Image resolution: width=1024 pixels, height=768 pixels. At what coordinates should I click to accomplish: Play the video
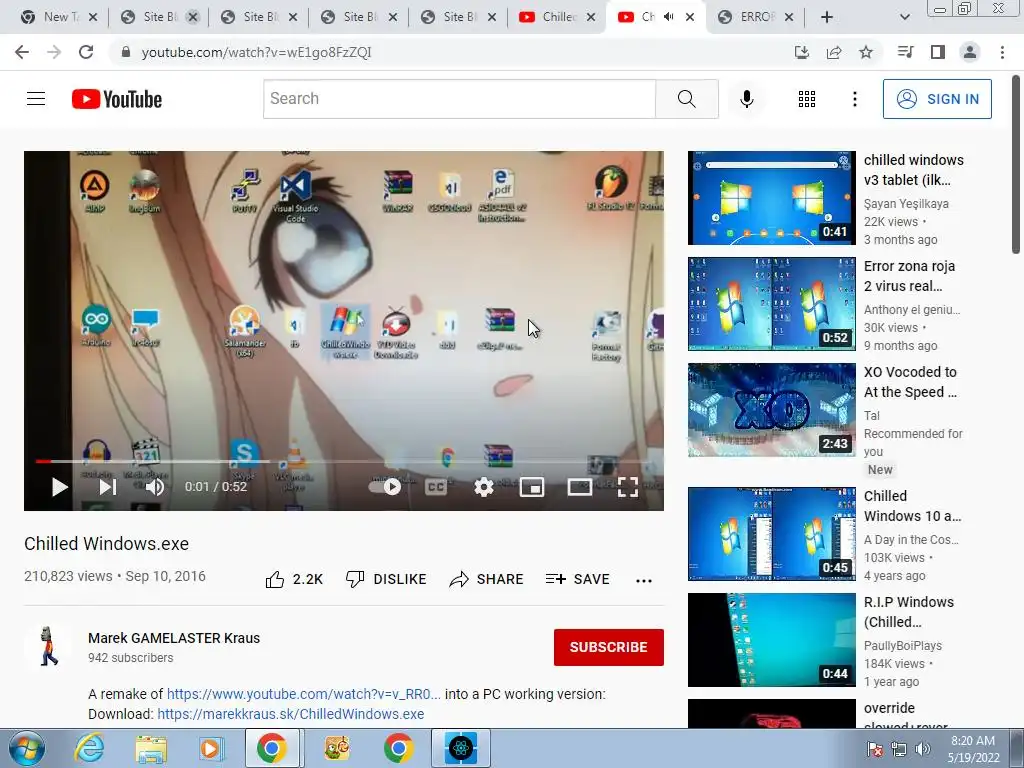[x=59, y=487]
